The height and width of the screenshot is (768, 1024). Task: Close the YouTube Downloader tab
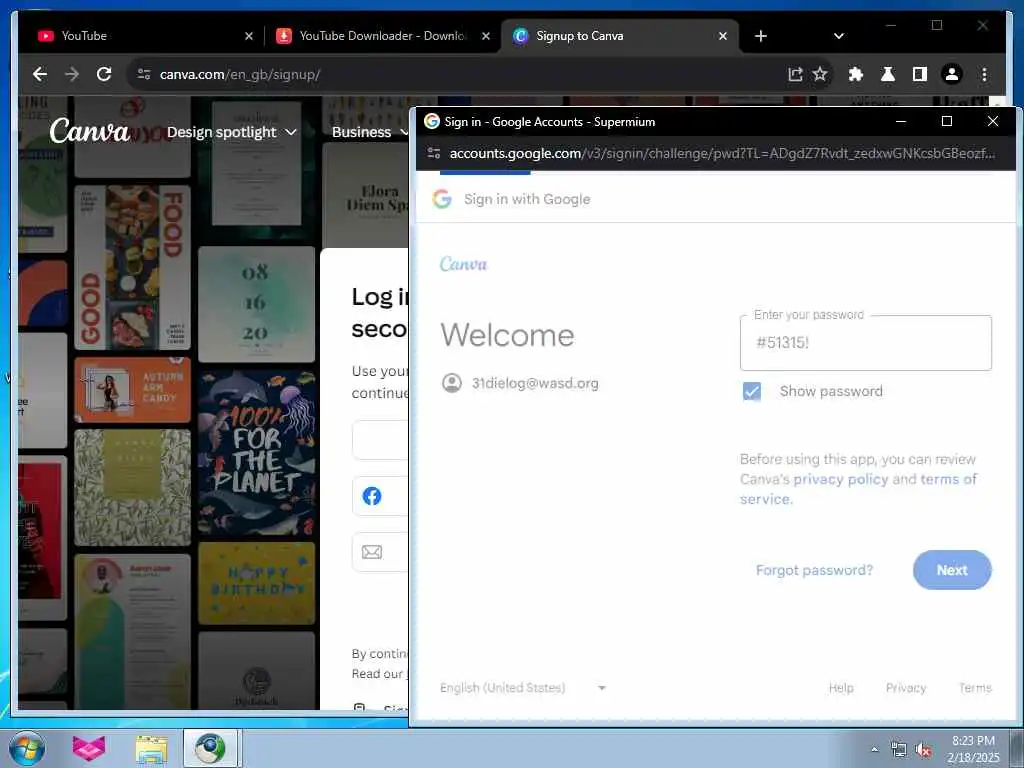pos(486,36)
